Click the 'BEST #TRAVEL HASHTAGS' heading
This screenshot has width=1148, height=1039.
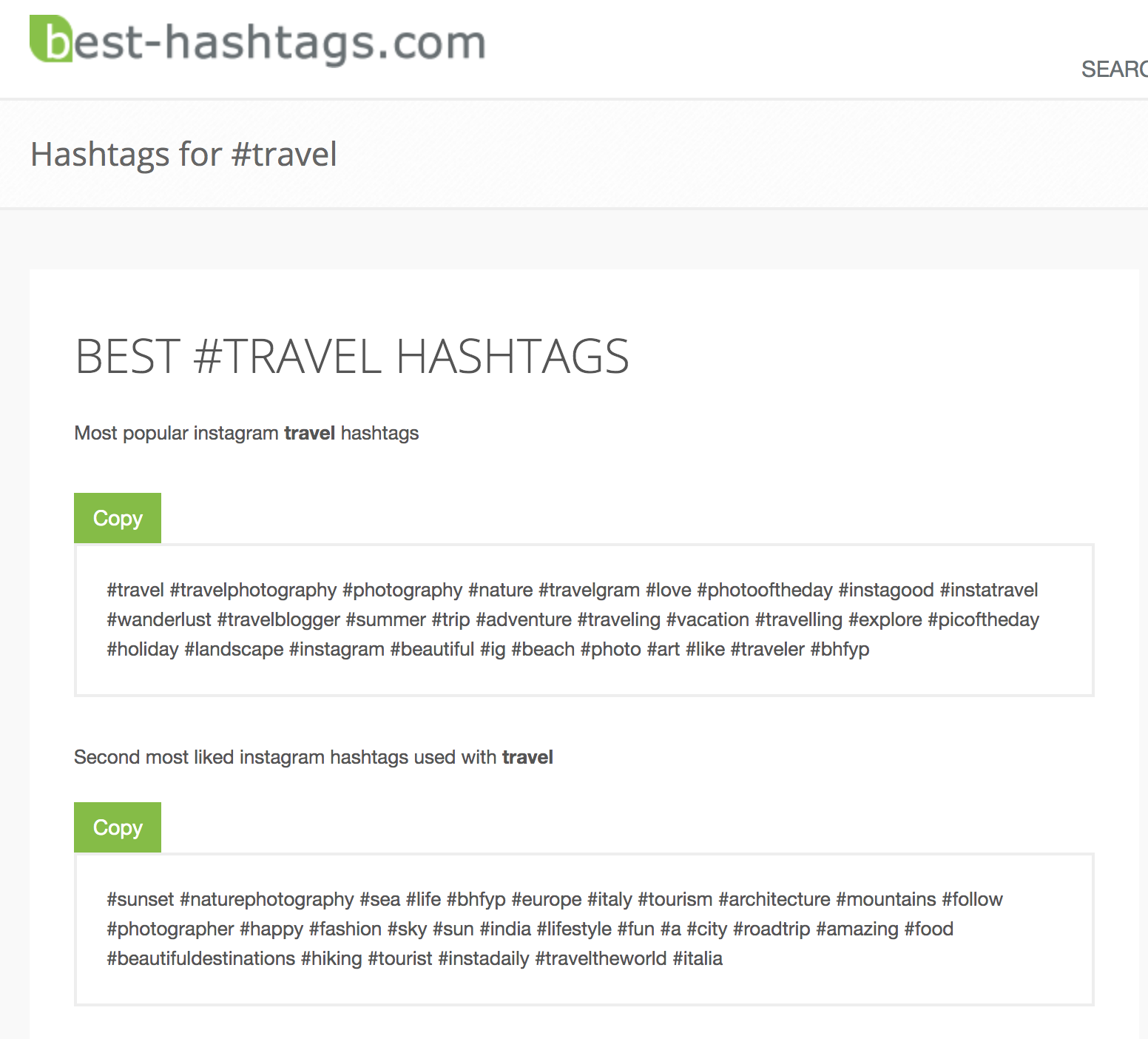click(352, 357)
